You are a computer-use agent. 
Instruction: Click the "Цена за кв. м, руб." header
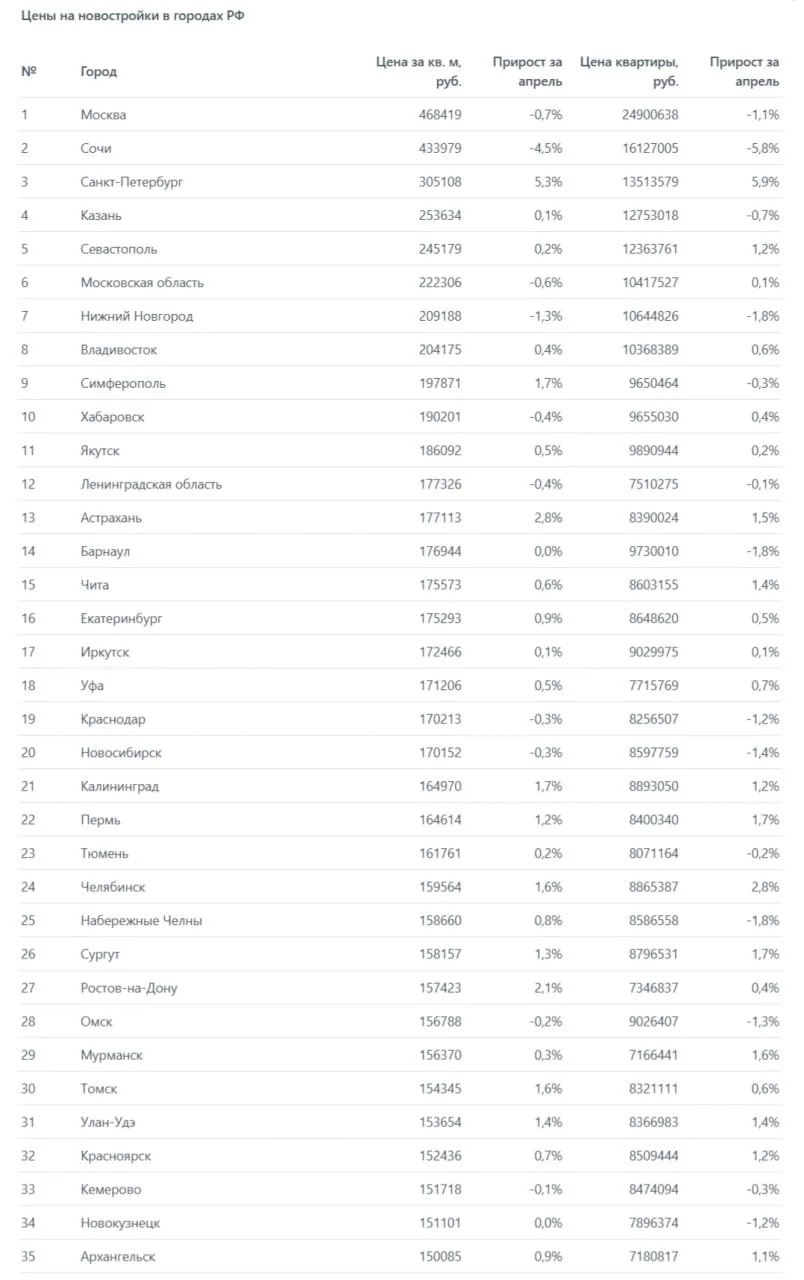[x=419, y=71]
